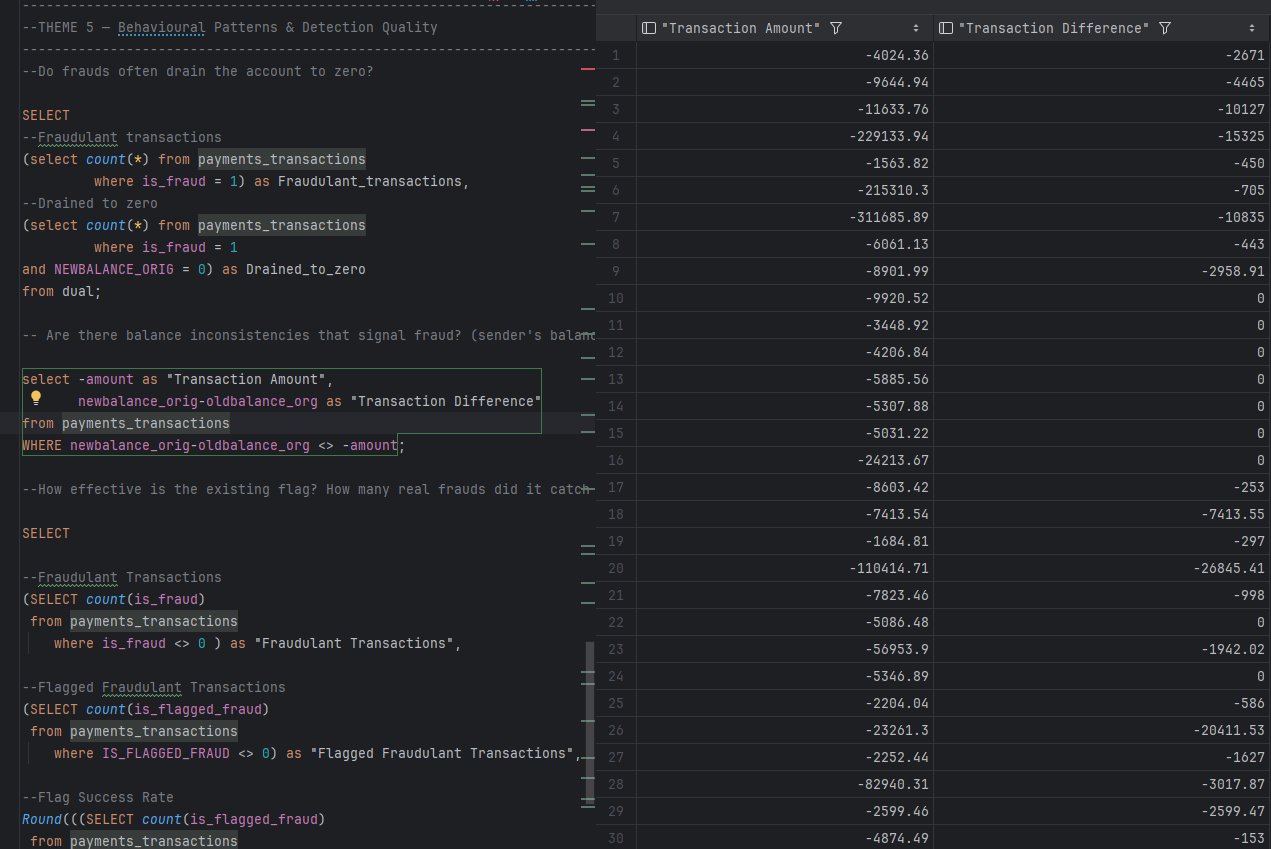Click the -9644.94 amount cell
1271x849 pixels.
click(784, 83)
